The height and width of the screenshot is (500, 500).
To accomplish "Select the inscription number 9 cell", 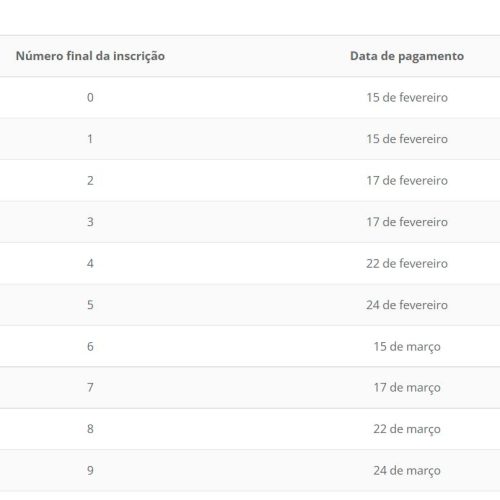I will (x=90, y=470).
